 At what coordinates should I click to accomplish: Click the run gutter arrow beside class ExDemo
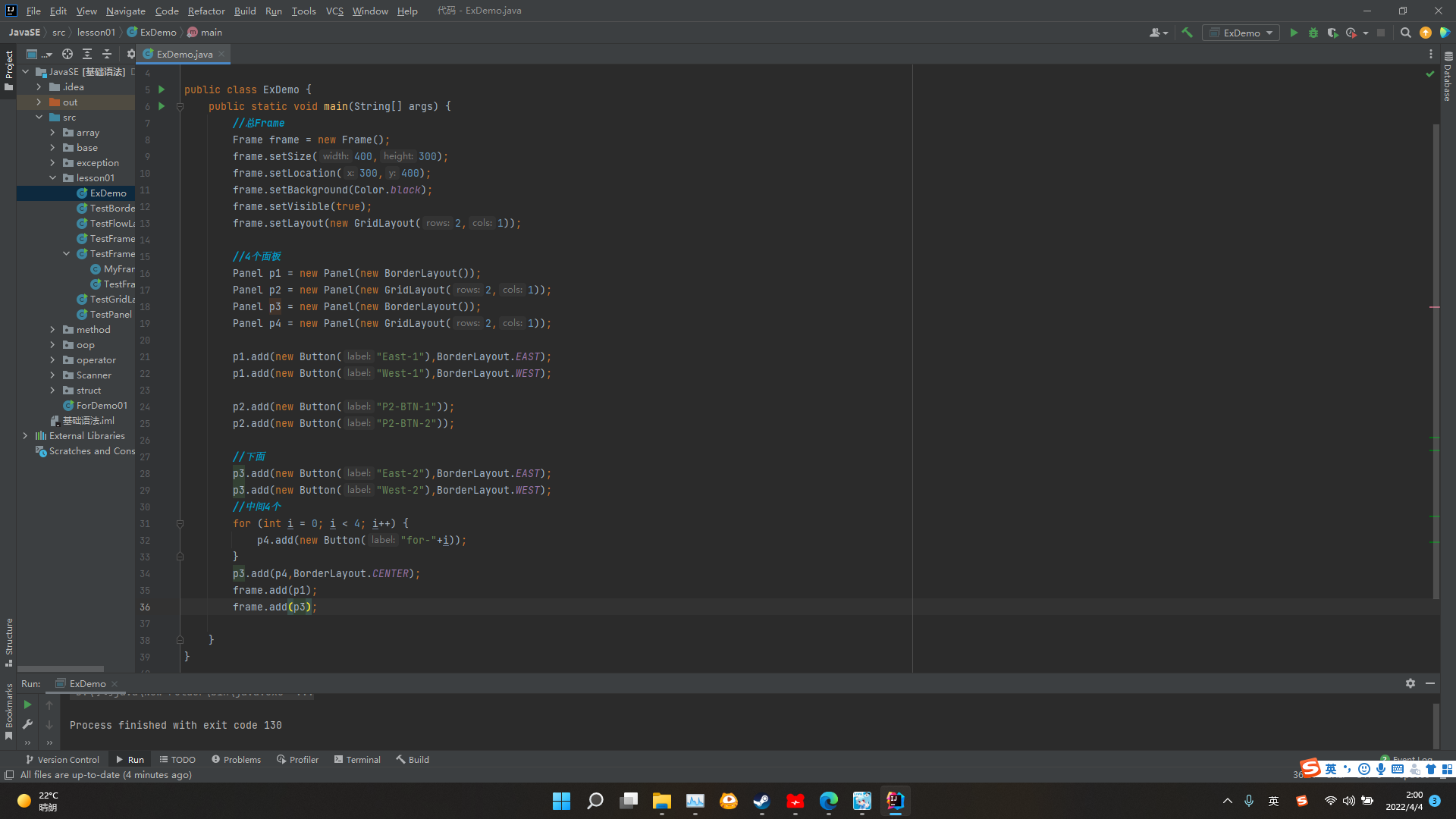pyautogui.click(x=162, y=89)
